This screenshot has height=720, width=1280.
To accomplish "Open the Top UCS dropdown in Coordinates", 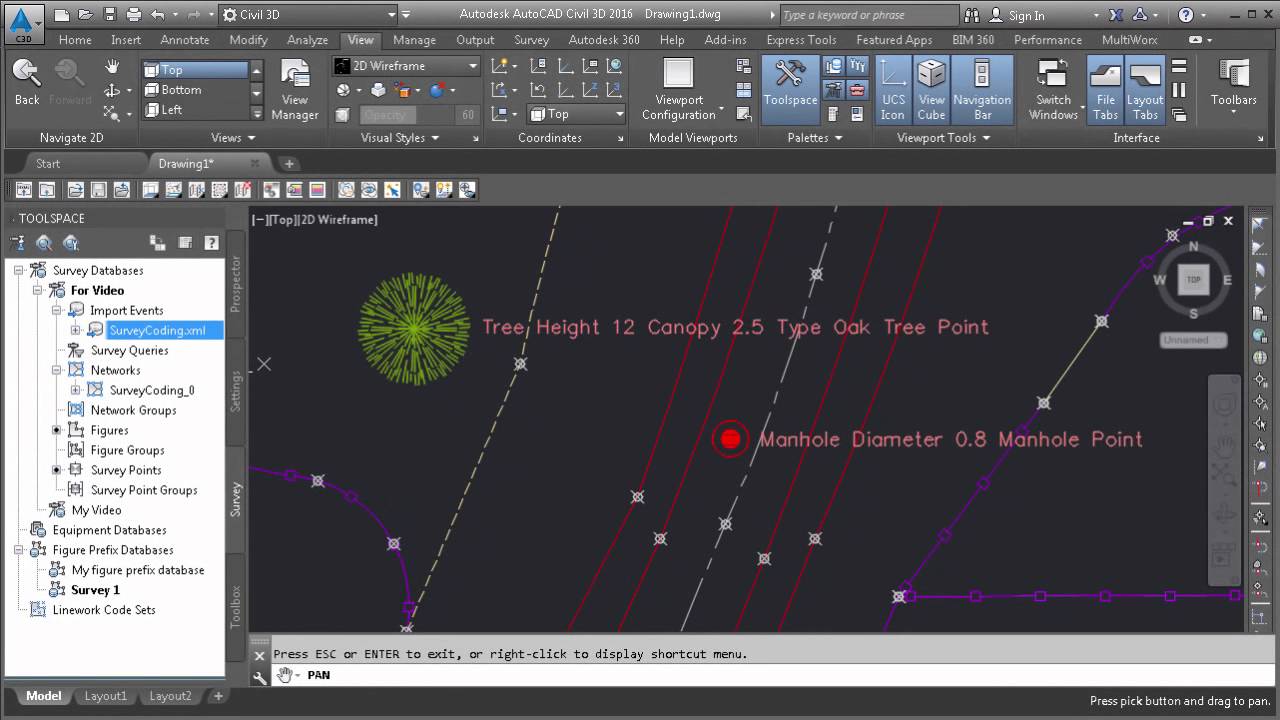I will click(576, 114).
